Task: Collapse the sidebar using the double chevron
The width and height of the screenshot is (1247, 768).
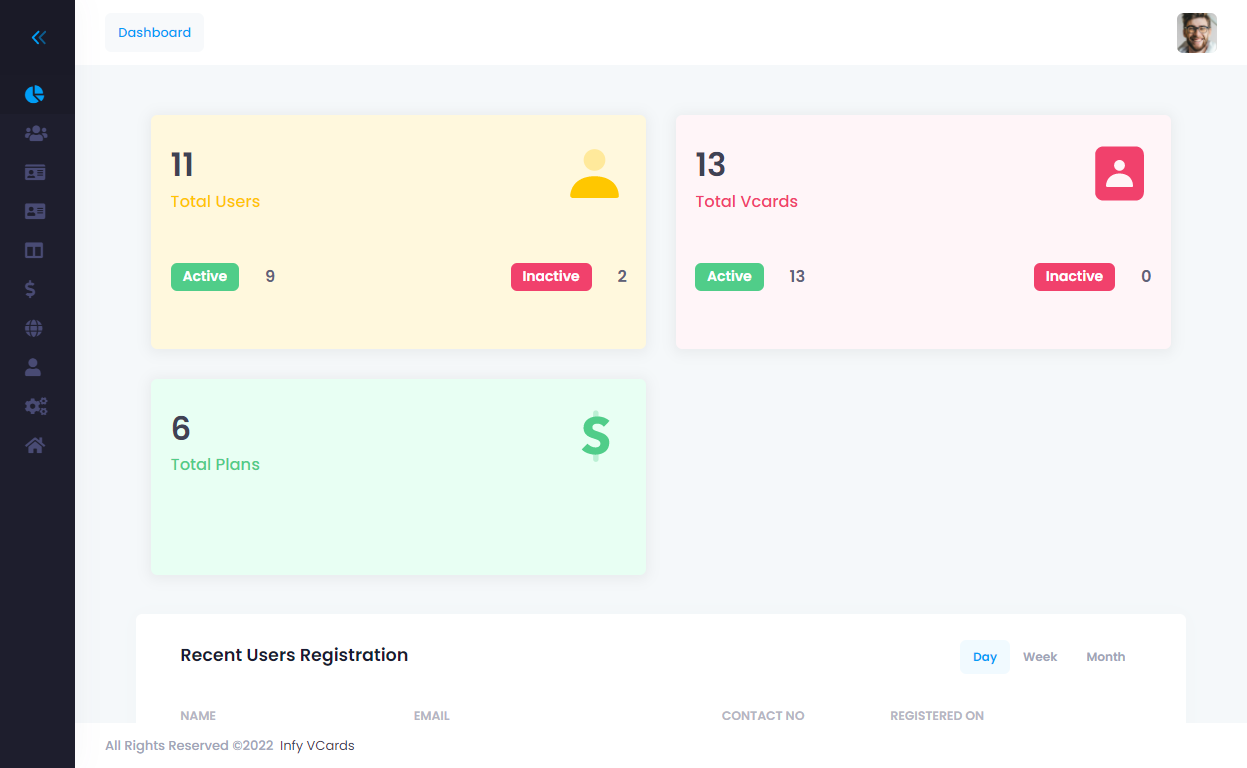Action: [x=38, y=37]
